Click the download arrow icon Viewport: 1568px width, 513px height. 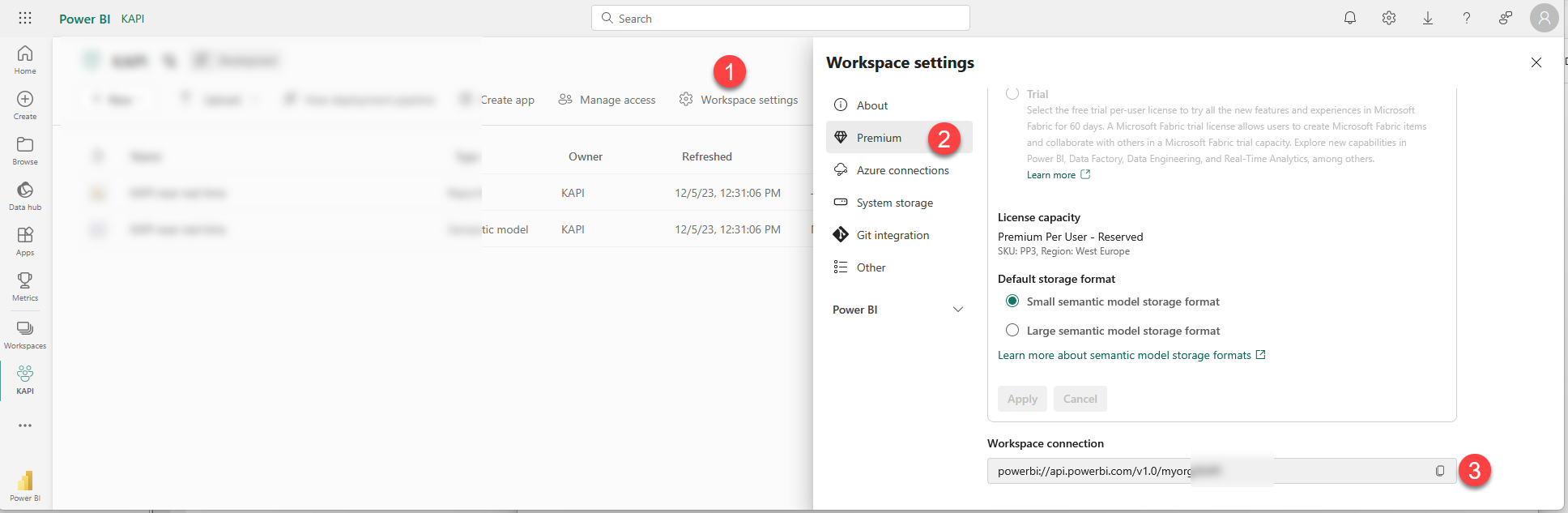tap(1428, 18)
